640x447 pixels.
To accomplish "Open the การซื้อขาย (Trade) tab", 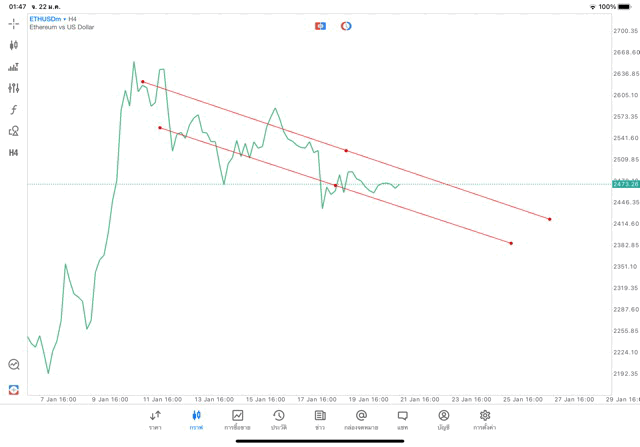I will click(x=238, y=419).
